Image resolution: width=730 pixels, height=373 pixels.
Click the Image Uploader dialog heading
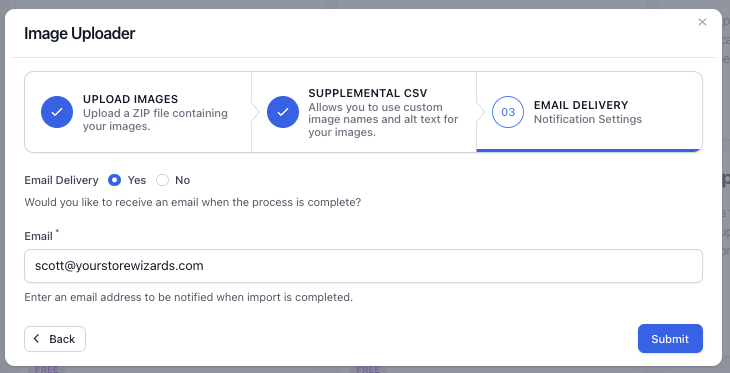(x=80, y=34)
